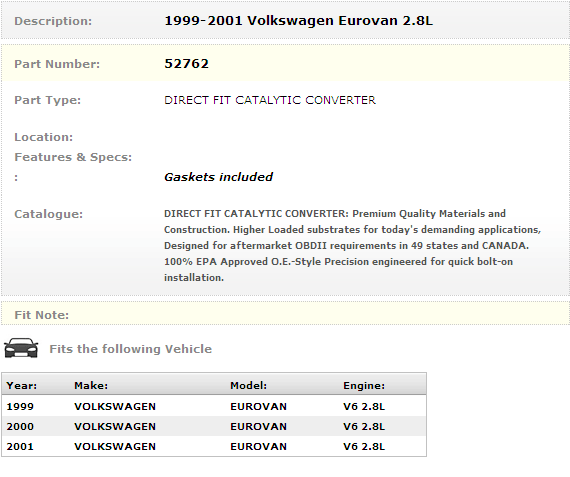Click the Location label
The image size is (570, 477).
point(43,137)
